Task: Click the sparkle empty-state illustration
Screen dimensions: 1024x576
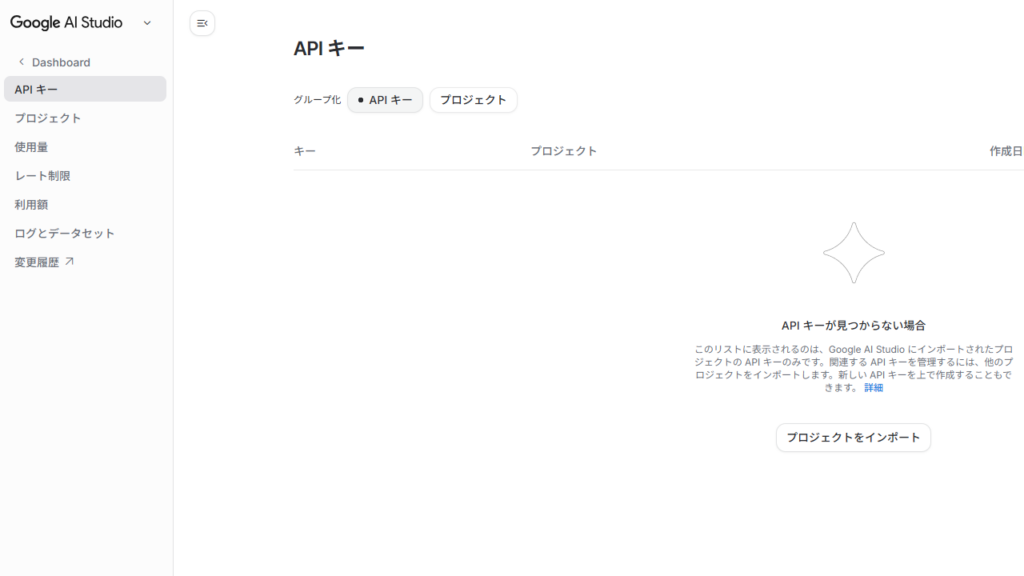Action: click(853, 253)
